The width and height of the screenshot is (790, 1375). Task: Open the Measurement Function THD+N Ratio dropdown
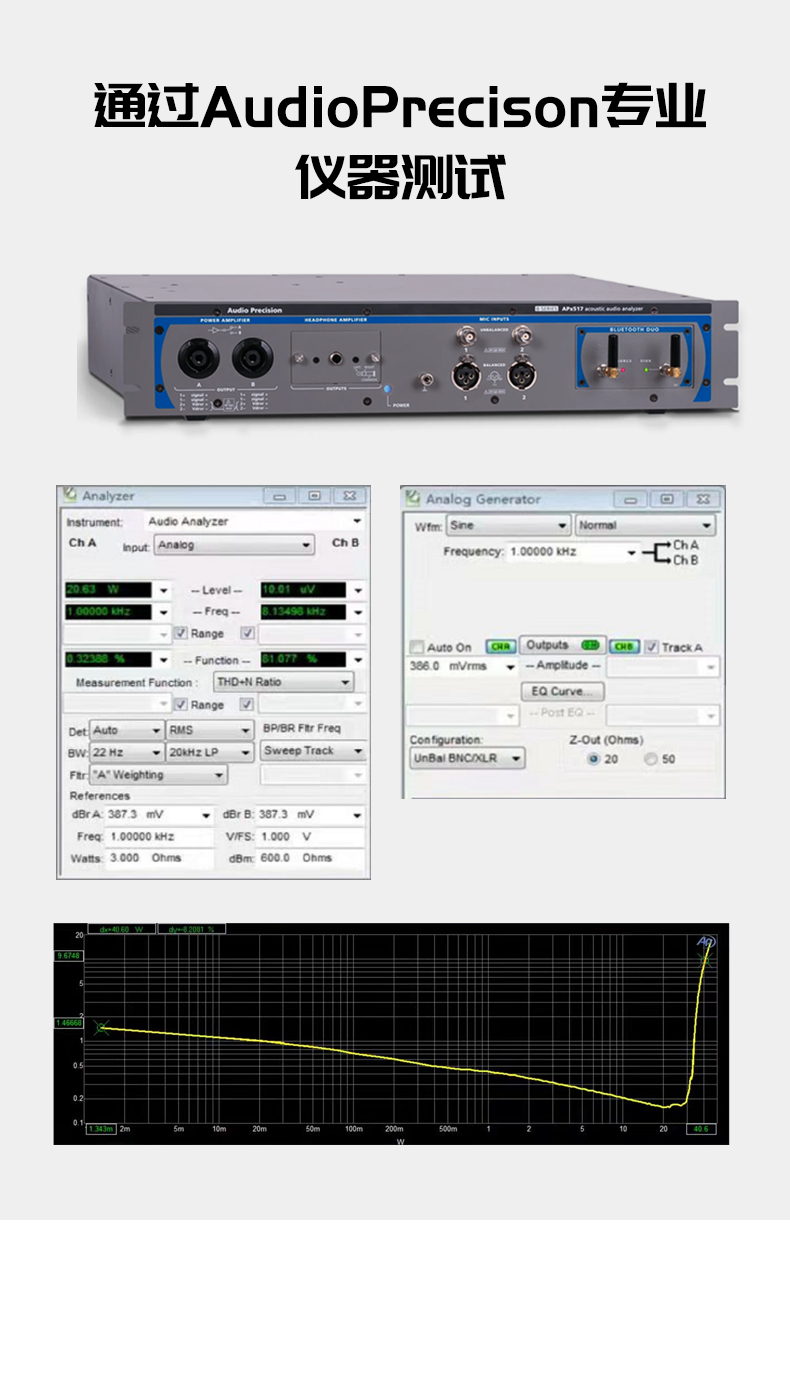pos(284,682)
